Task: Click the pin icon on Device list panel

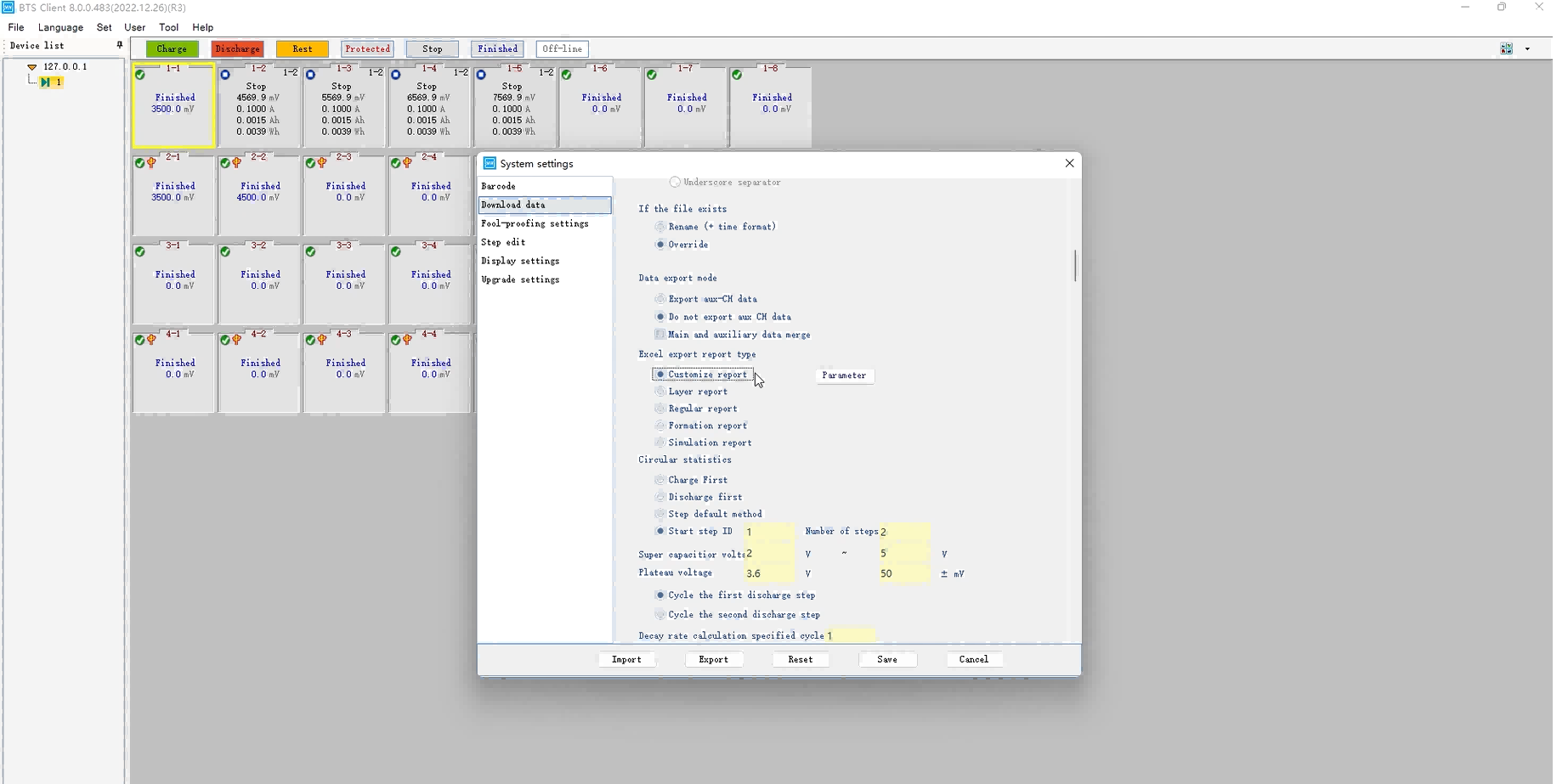Action: [120, 45]
